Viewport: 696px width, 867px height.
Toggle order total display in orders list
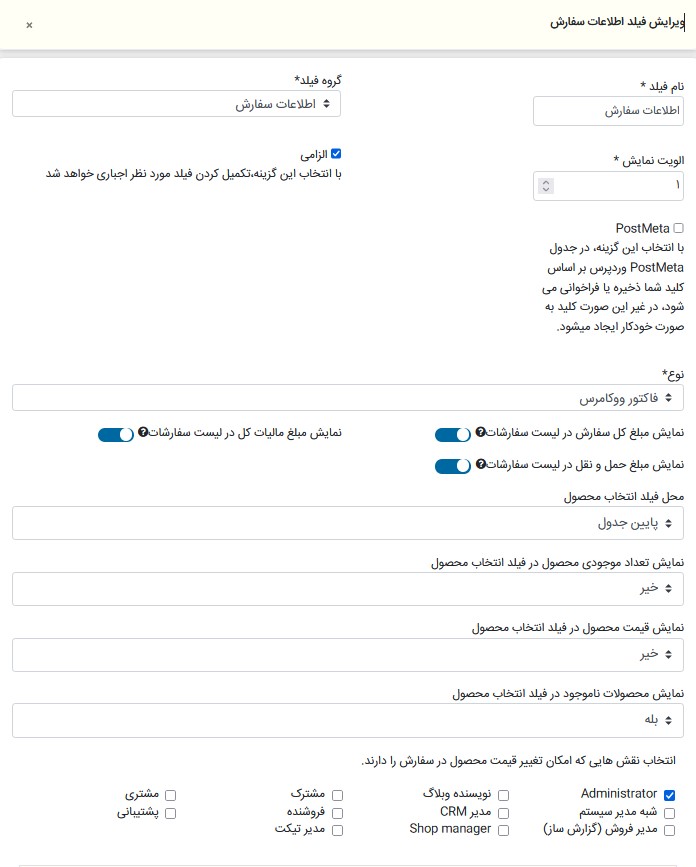(x=453, y=434)
